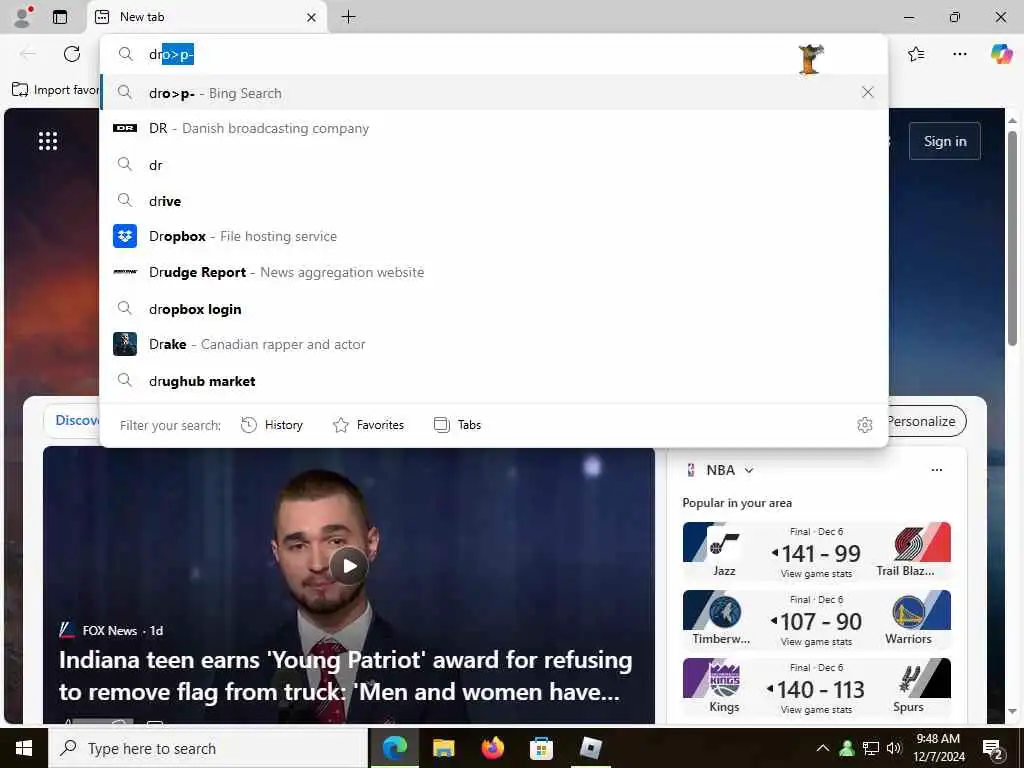Click the Drake thumbnail suggestion
This screenshot has height=768, width=1024.
click(x=125, y=344)
